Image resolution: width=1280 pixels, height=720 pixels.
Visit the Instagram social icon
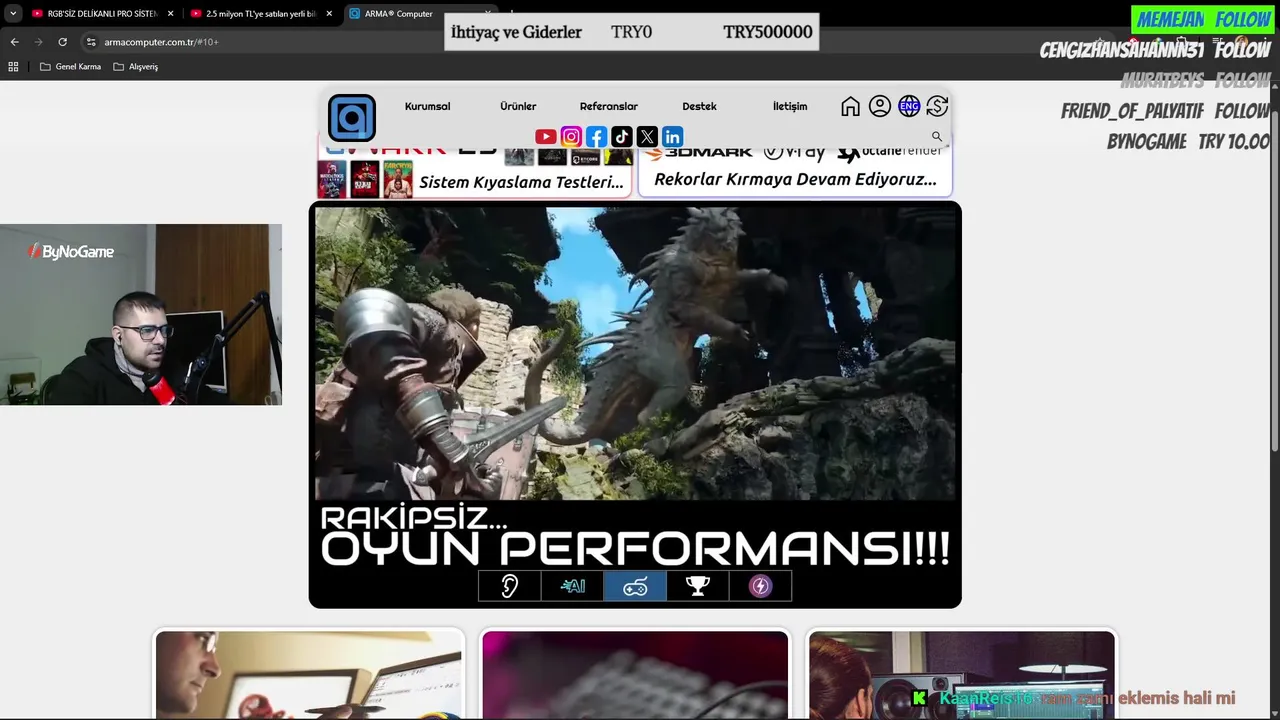[571, 137]
